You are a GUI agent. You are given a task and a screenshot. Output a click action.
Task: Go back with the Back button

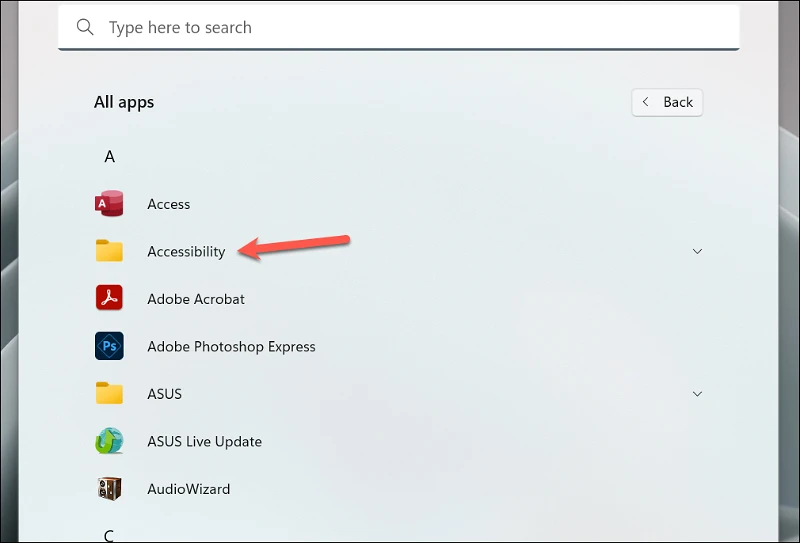667,103
